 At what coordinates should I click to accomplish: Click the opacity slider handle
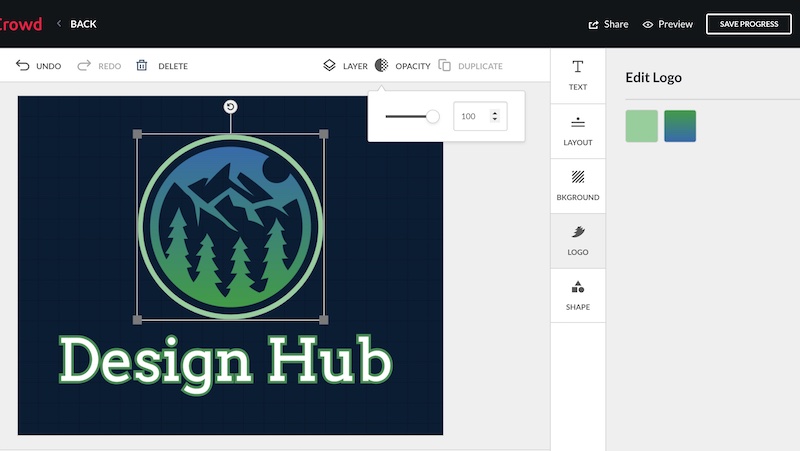click(x=432, y=117)
